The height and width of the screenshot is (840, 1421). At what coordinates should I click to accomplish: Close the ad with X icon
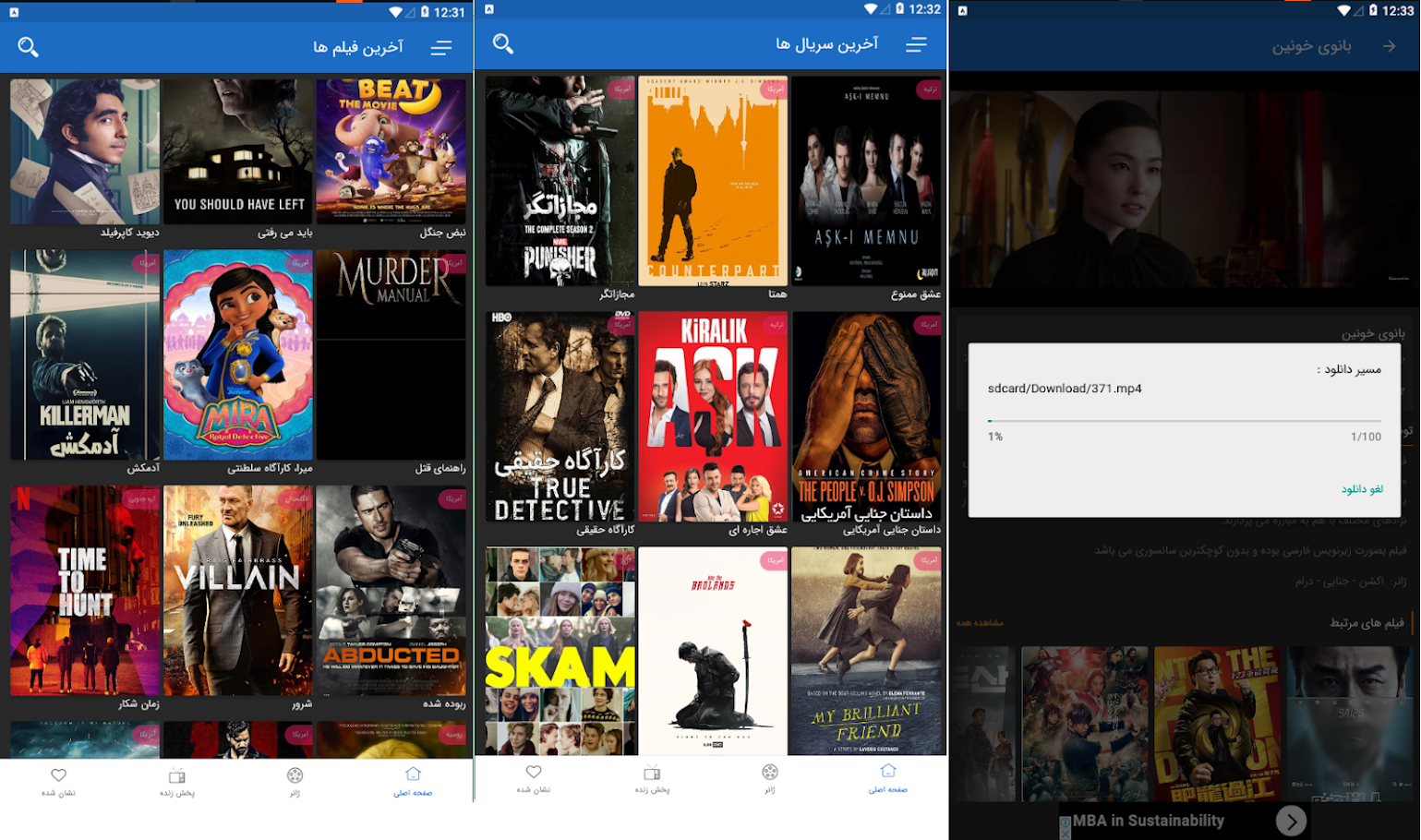tap(1065, 833)
